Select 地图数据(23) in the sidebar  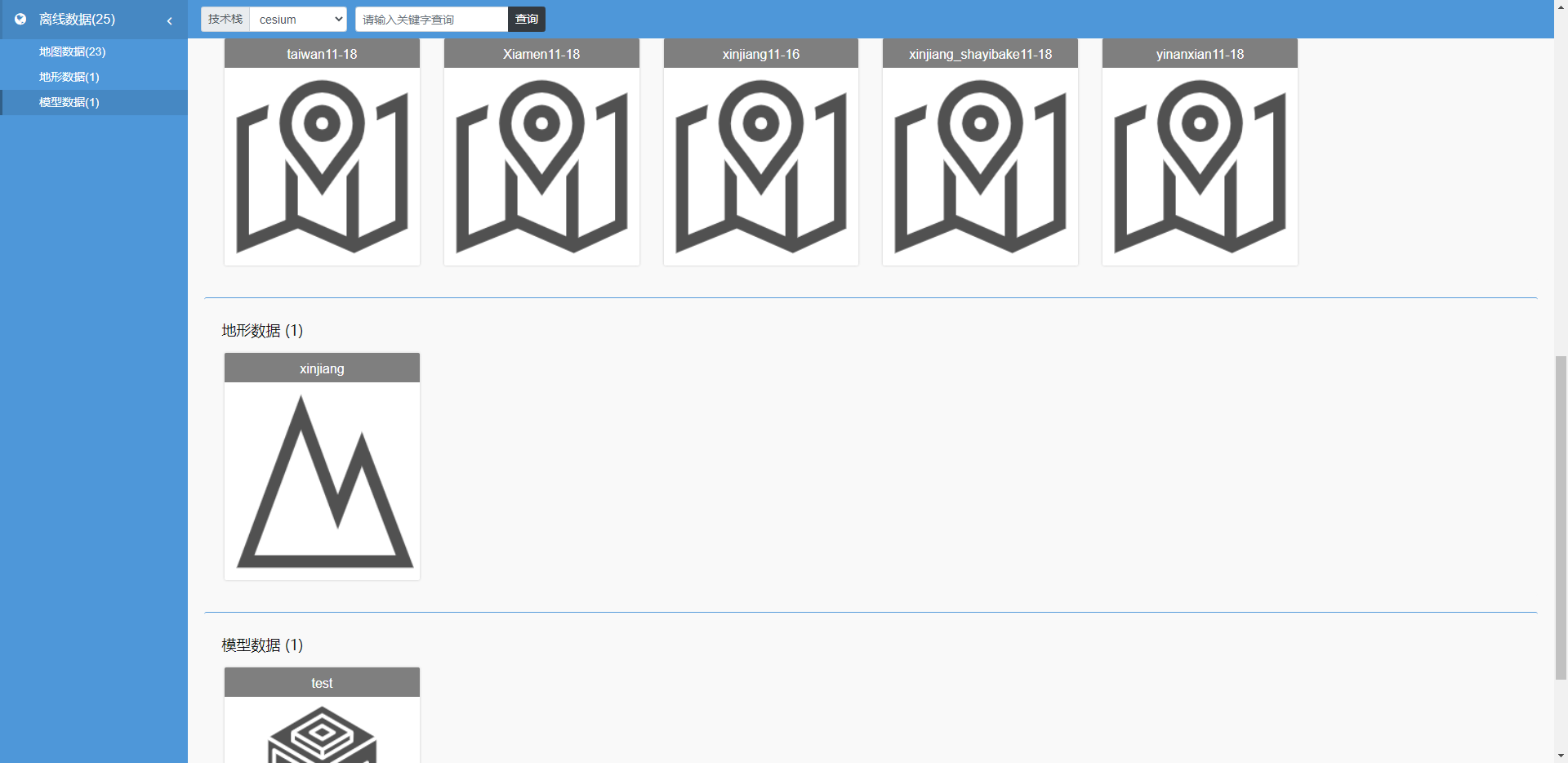click(x=72, y=51)
